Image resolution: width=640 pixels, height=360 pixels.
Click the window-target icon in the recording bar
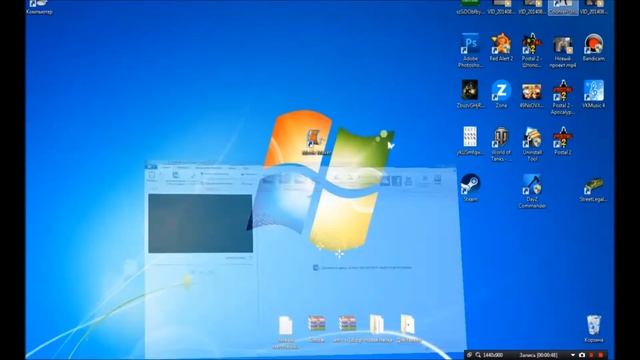(x=469, y=355)
